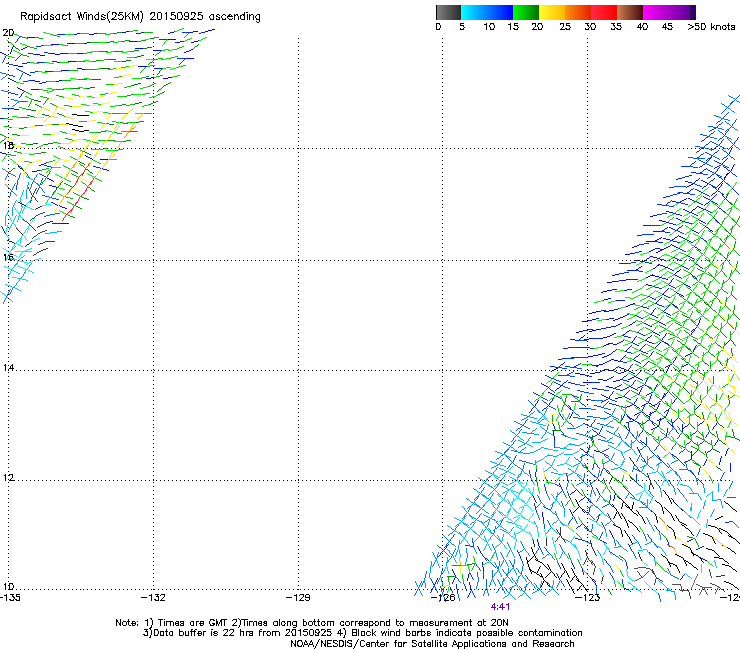Viewport: 740px width, 650px height.
Task: Select the latitude axis label '16'
Action: coord(8,257)
